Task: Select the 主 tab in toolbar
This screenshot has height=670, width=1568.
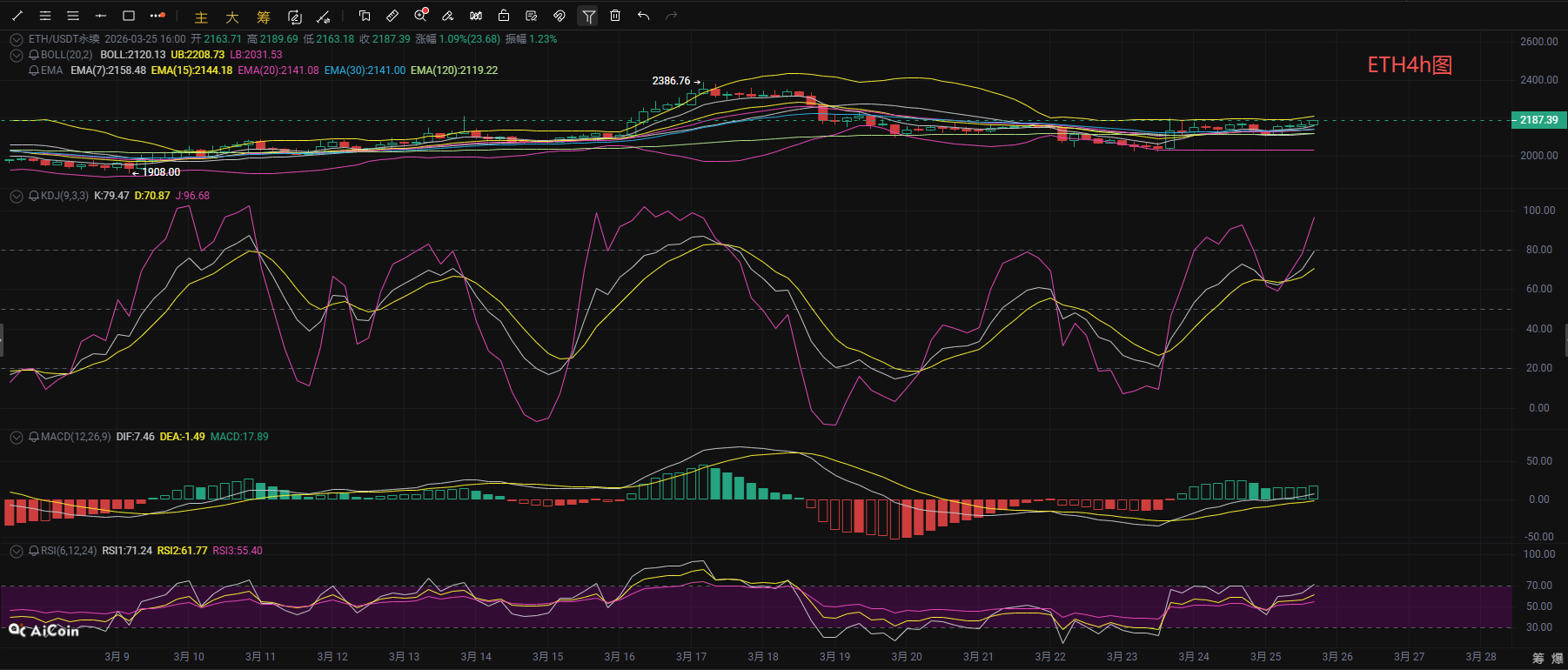Action: coord(201,17)
